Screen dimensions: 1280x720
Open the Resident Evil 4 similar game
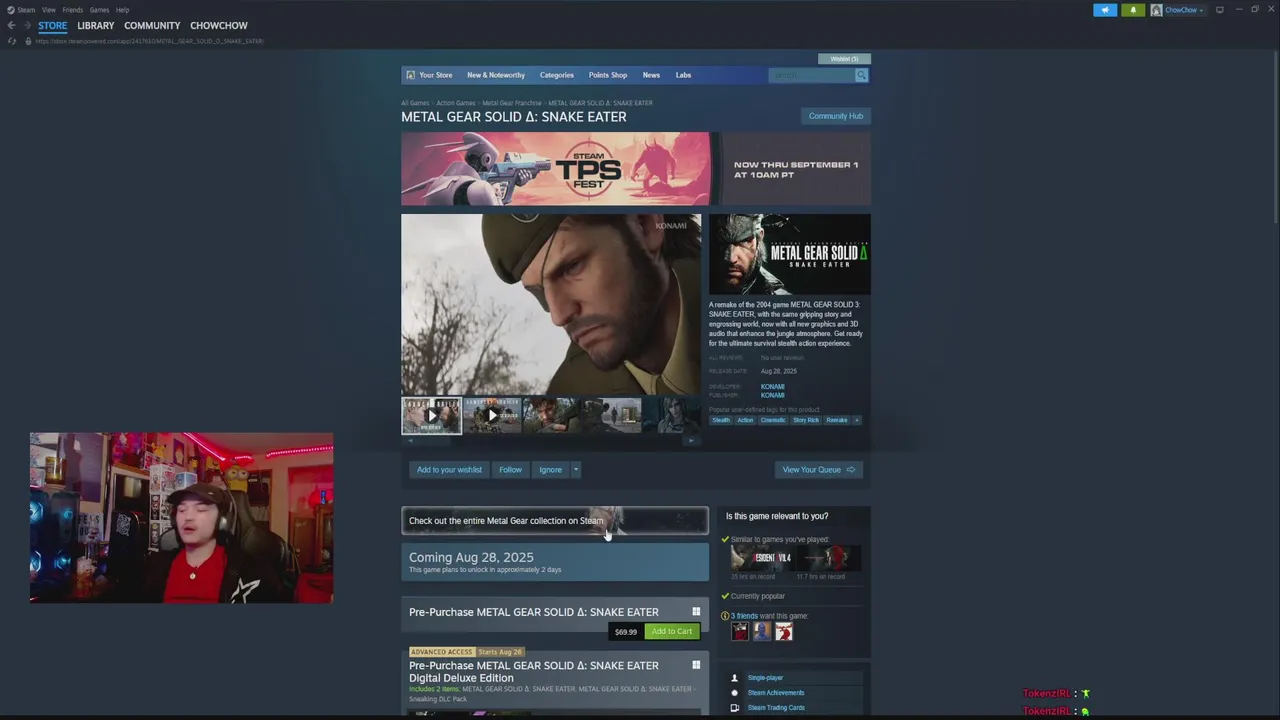[x=762, y=558]
